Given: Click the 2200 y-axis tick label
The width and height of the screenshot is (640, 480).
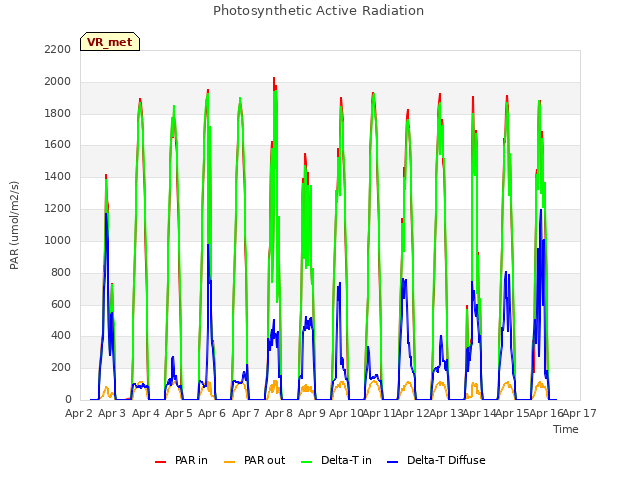Looking at the screenshot, I should coord(58,49).
